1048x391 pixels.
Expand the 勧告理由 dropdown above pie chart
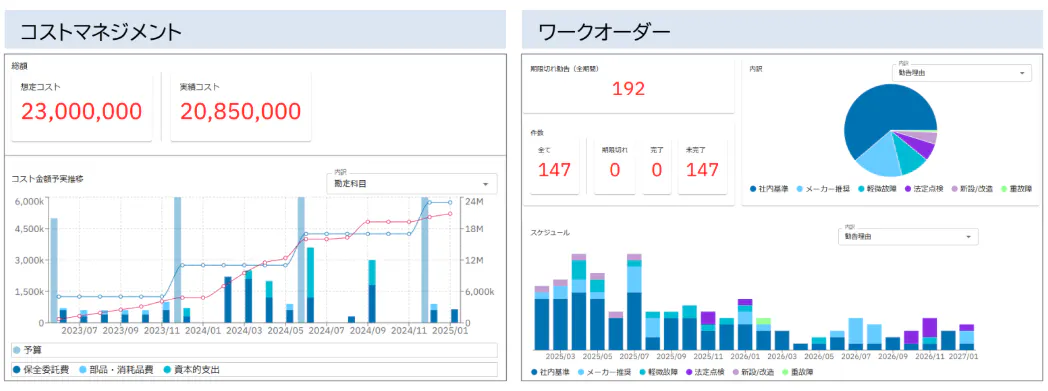coord(961,73)
